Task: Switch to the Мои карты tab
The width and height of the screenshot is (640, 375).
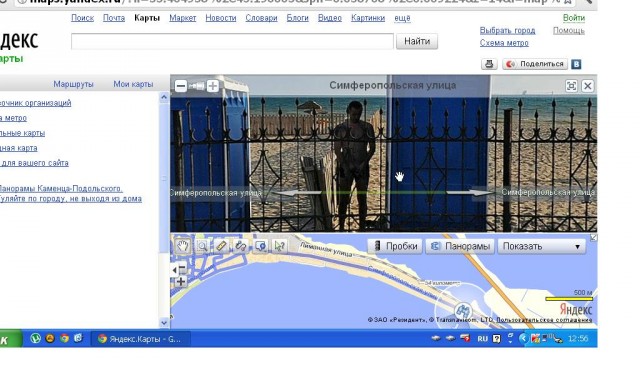Action: pyautogui.click(x=133, y=84)
